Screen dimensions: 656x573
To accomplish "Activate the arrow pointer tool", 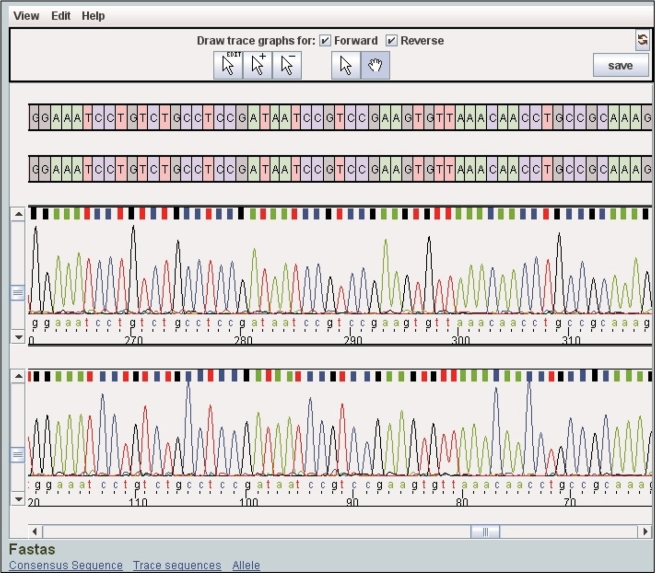I will coord(346,65).
